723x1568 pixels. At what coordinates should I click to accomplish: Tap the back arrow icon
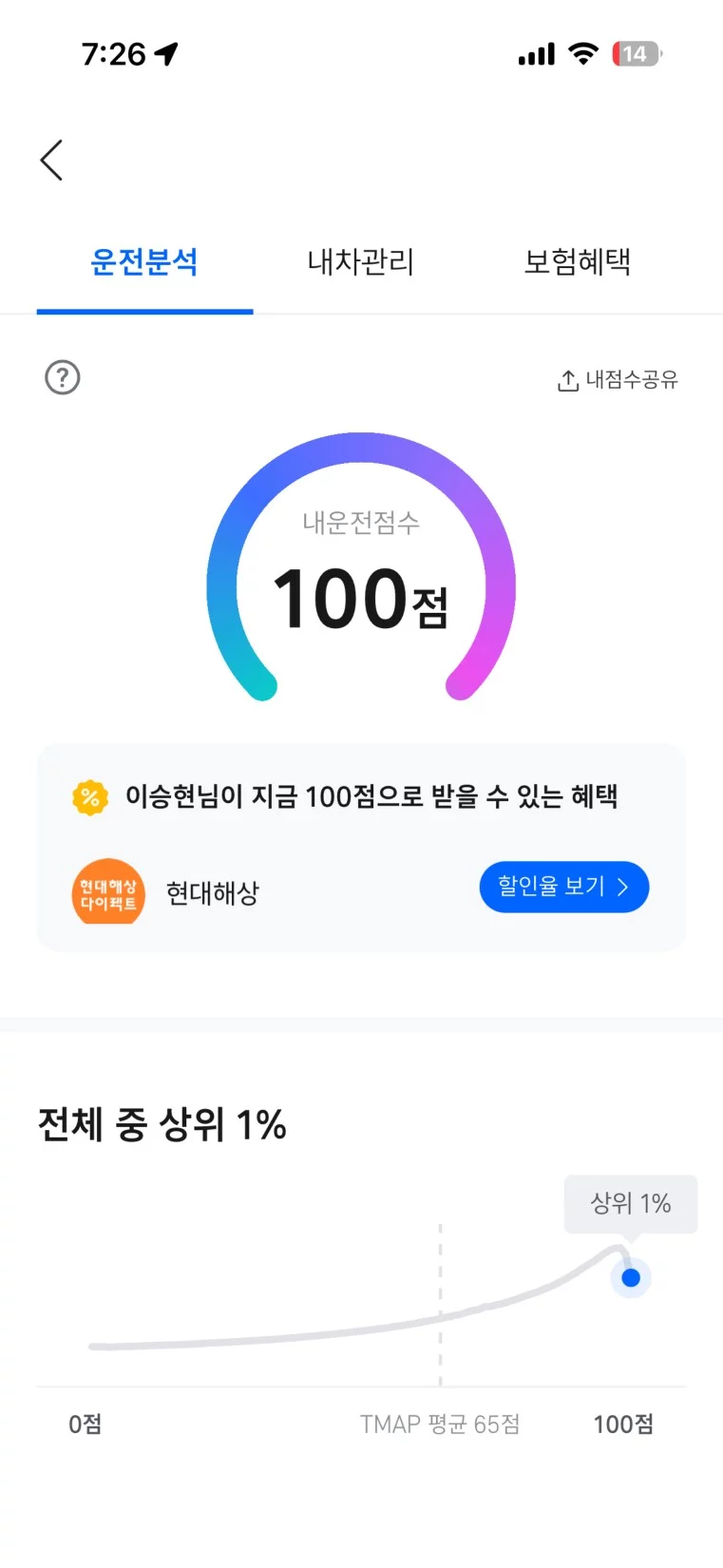52,160
